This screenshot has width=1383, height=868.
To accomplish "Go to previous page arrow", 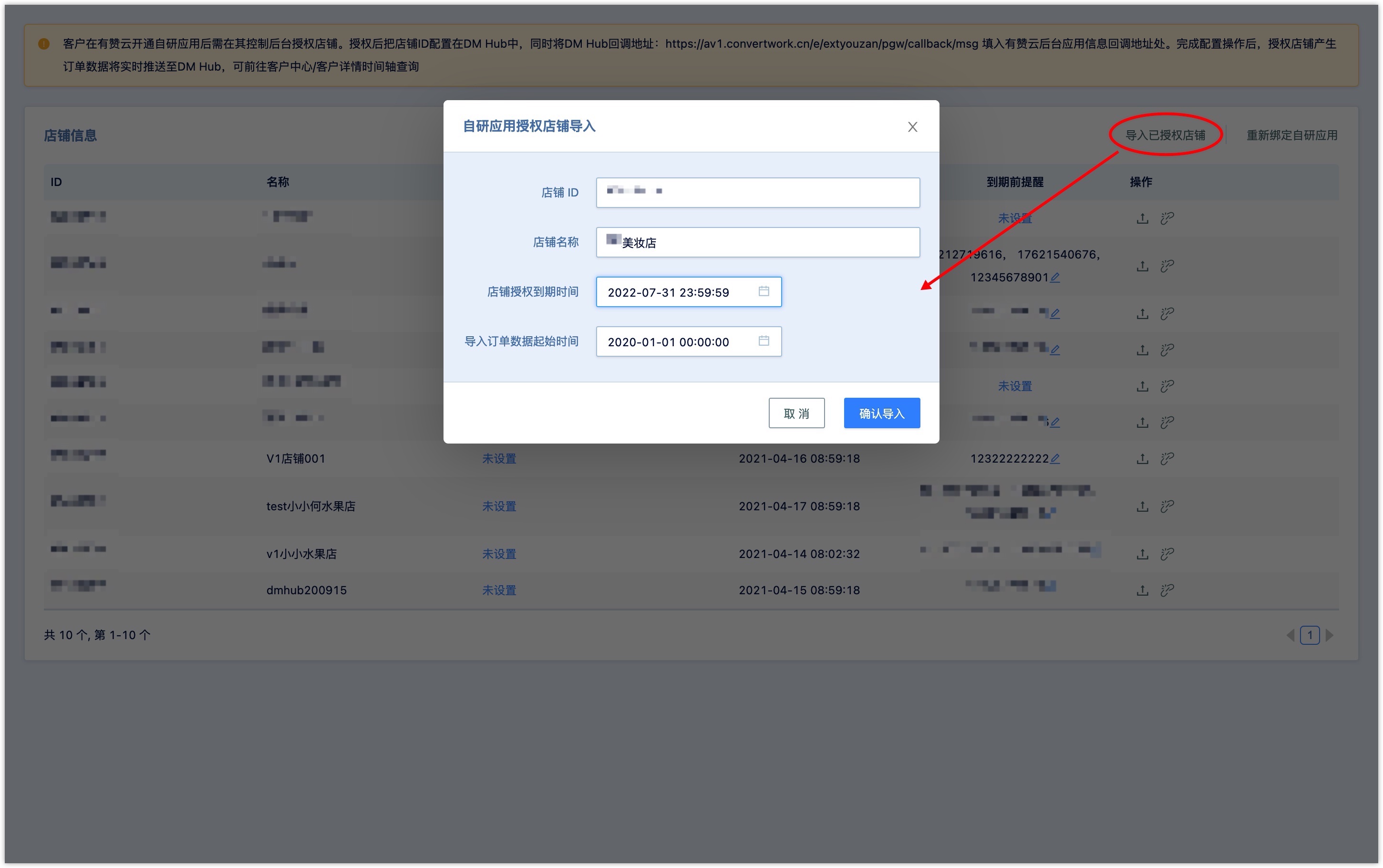I will click(1290, 635).
